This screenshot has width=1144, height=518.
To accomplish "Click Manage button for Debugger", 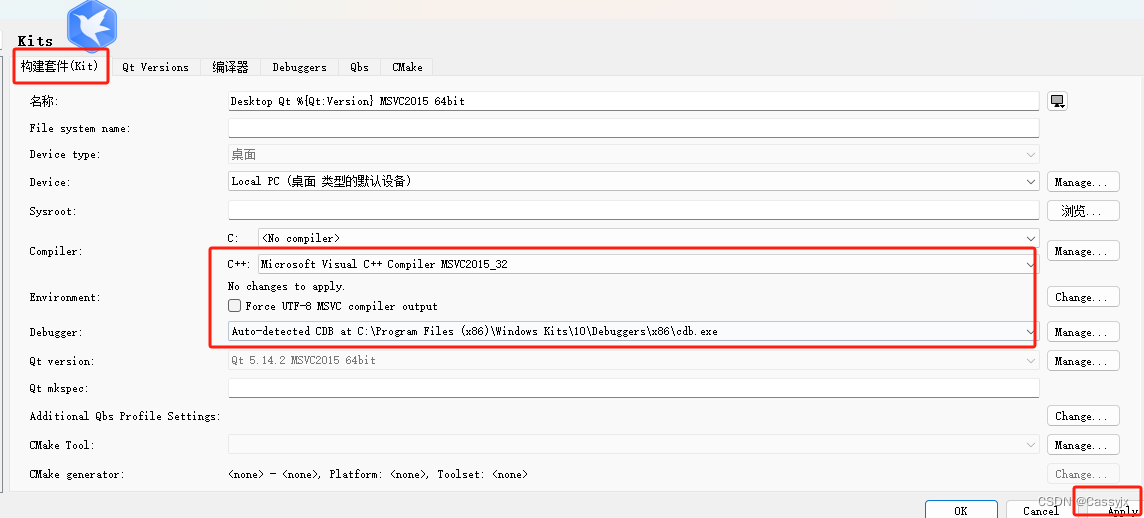I will click(x=1083, y=332).
